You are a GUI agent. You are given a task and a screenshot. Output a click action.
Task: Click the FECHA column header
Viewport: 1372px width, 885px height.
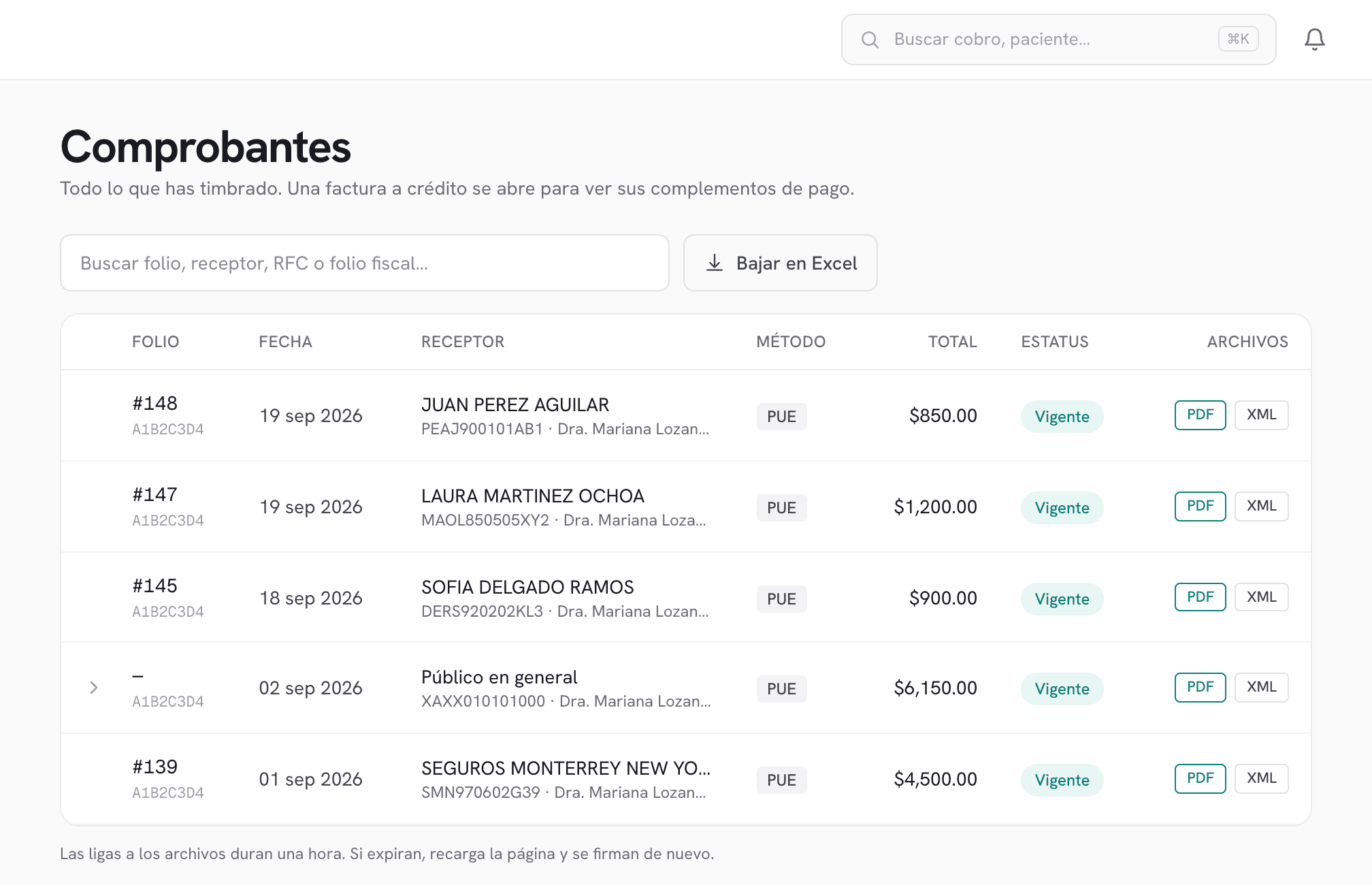(285, 342)
